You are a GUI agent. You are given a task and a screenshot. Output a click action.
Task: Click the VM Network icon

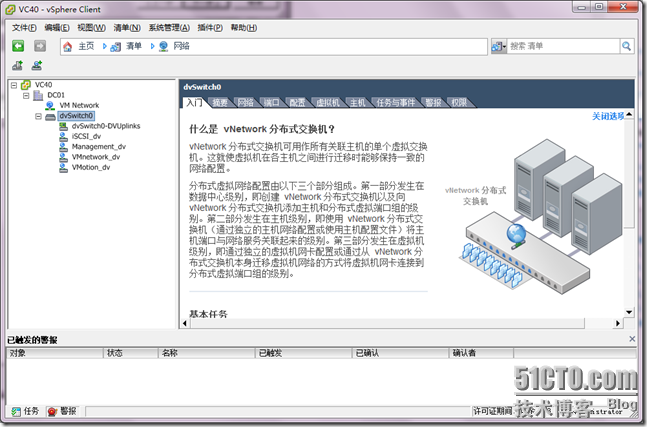click(x=50, y=106)
